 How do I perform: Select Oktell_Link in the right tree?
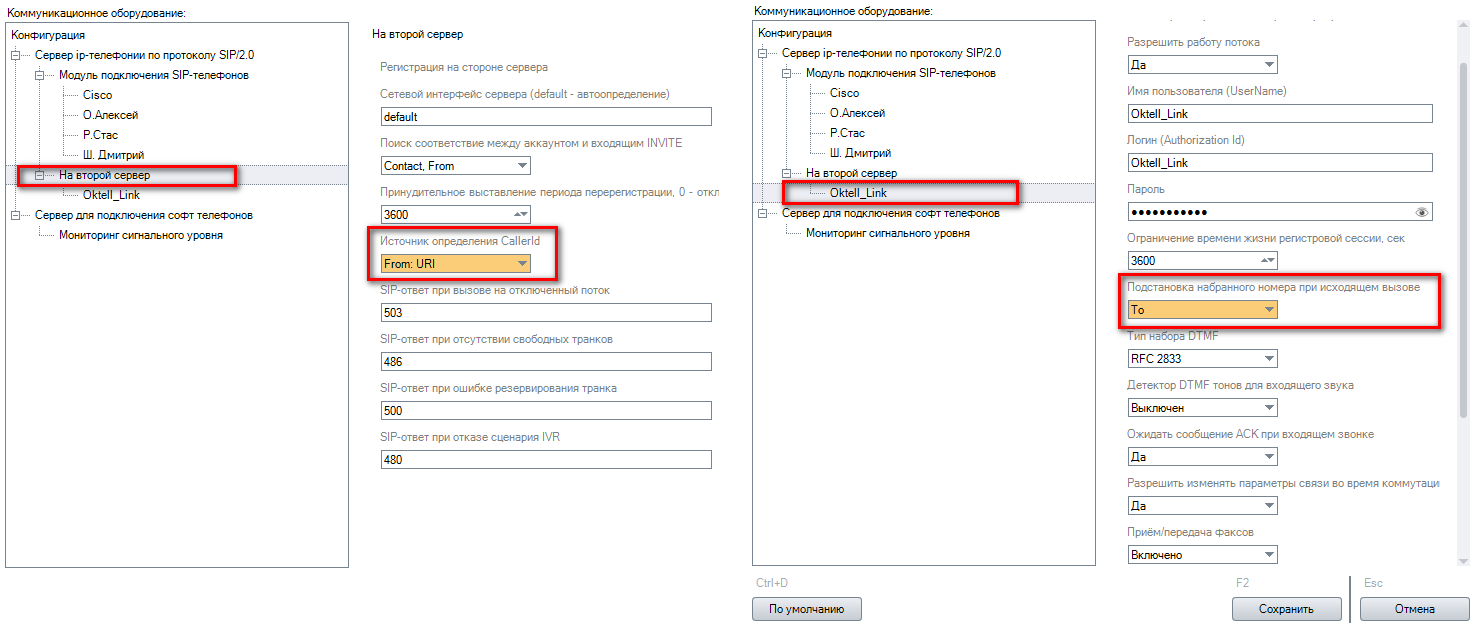pyautogui.click(x=857, y=193)
